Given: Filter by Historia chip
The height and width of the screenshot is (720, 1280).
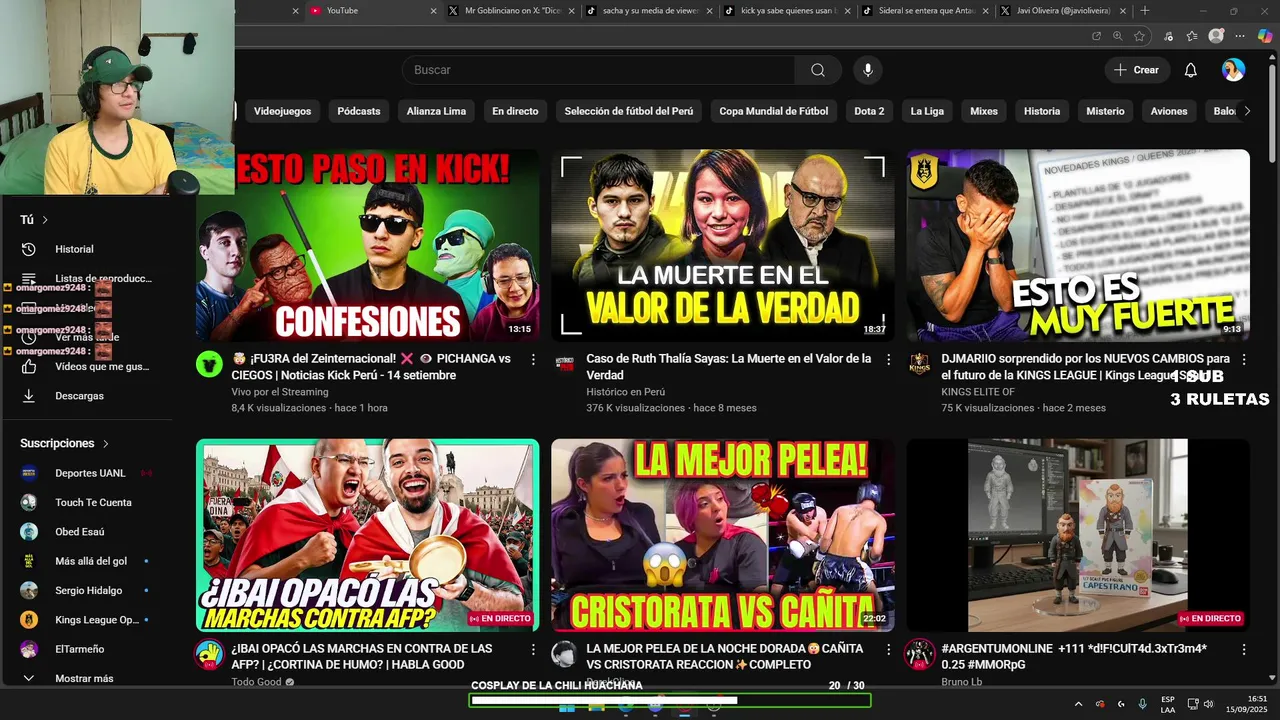Looking at the screenshot, I should pyautogui.click(x=1042, y=111).
